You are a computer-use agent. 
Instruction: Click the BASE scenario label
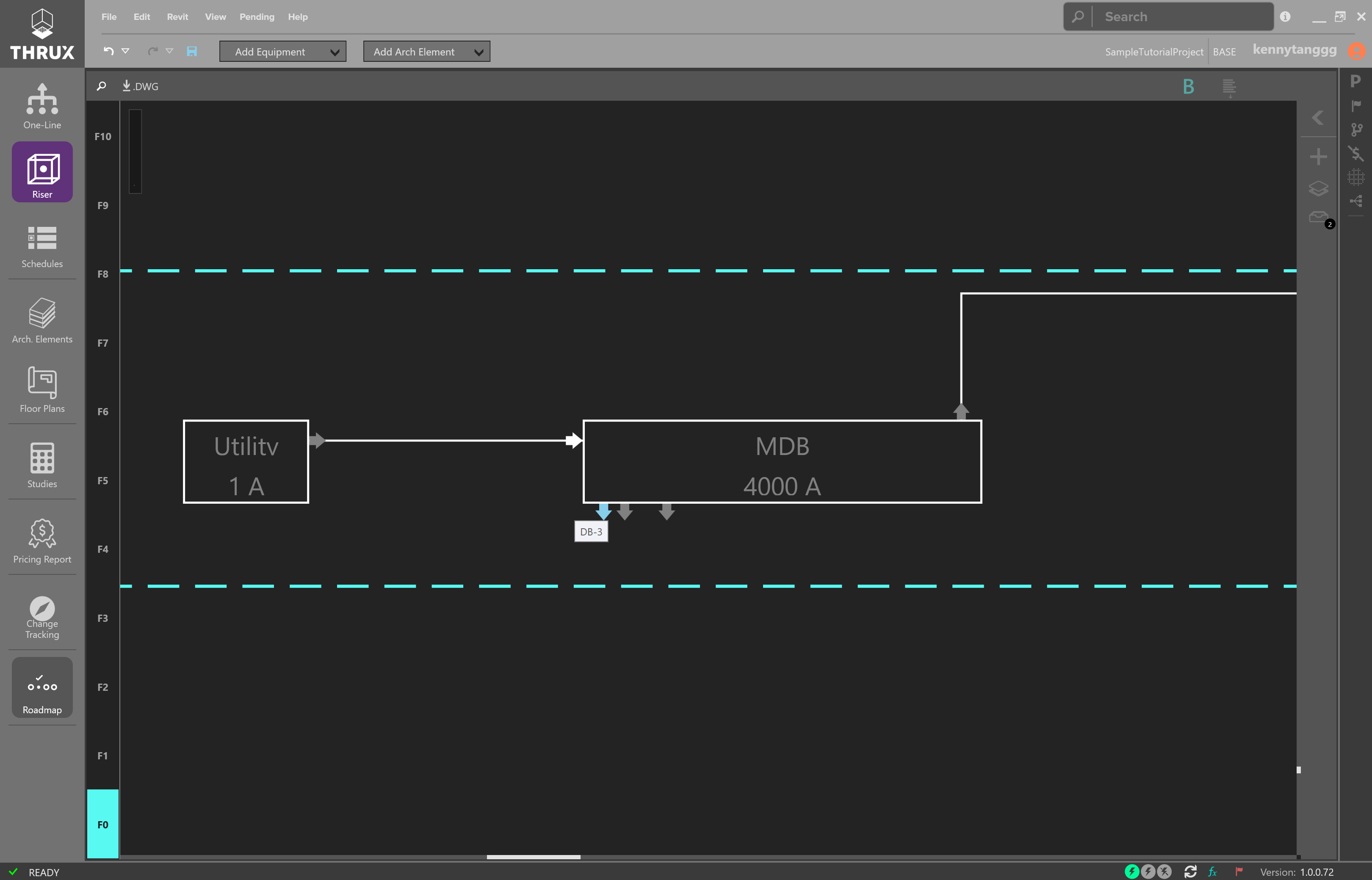click(1224, 52)
